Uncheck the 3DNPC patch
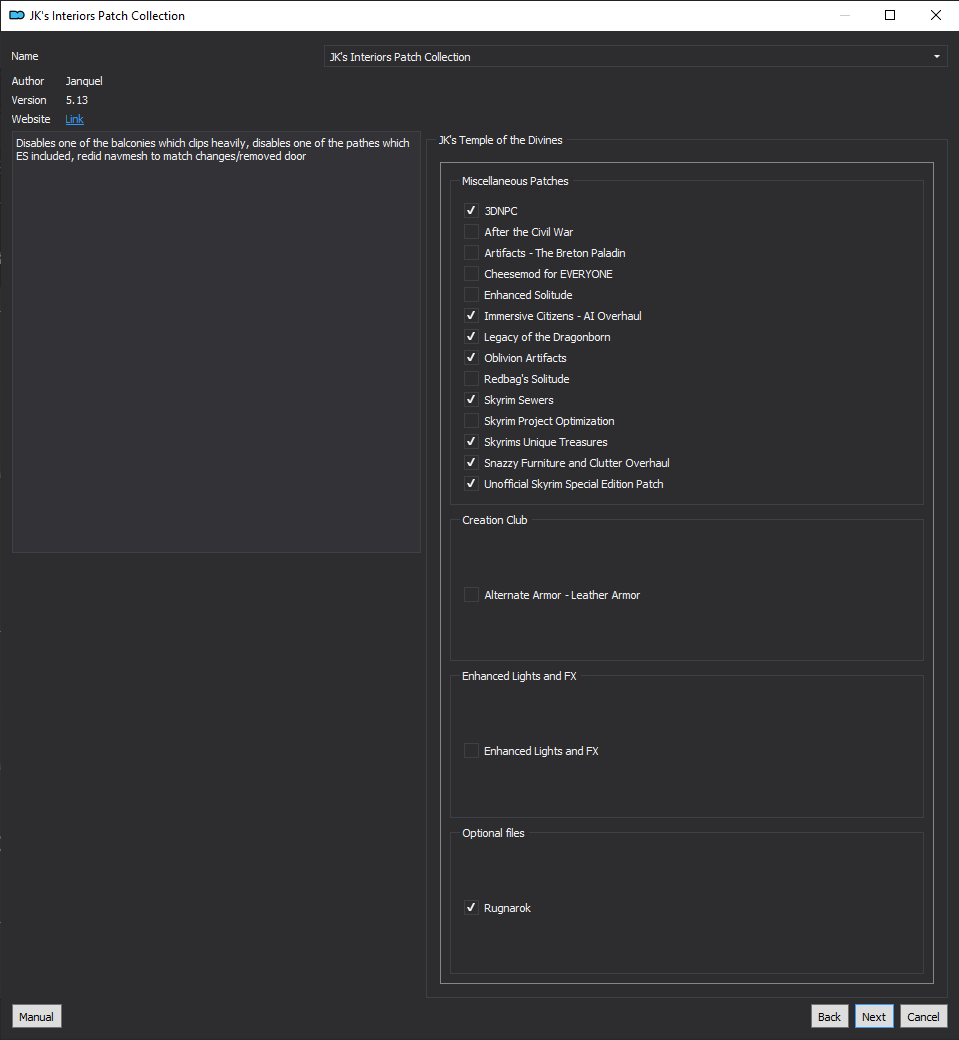The width and height of the screenshot is (959, 1040). pyautogui.click(x=471, y=211)
